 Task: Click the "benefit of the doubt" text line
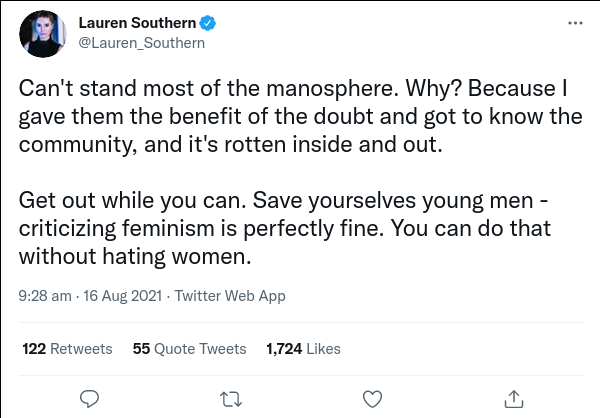pos(300,115)
